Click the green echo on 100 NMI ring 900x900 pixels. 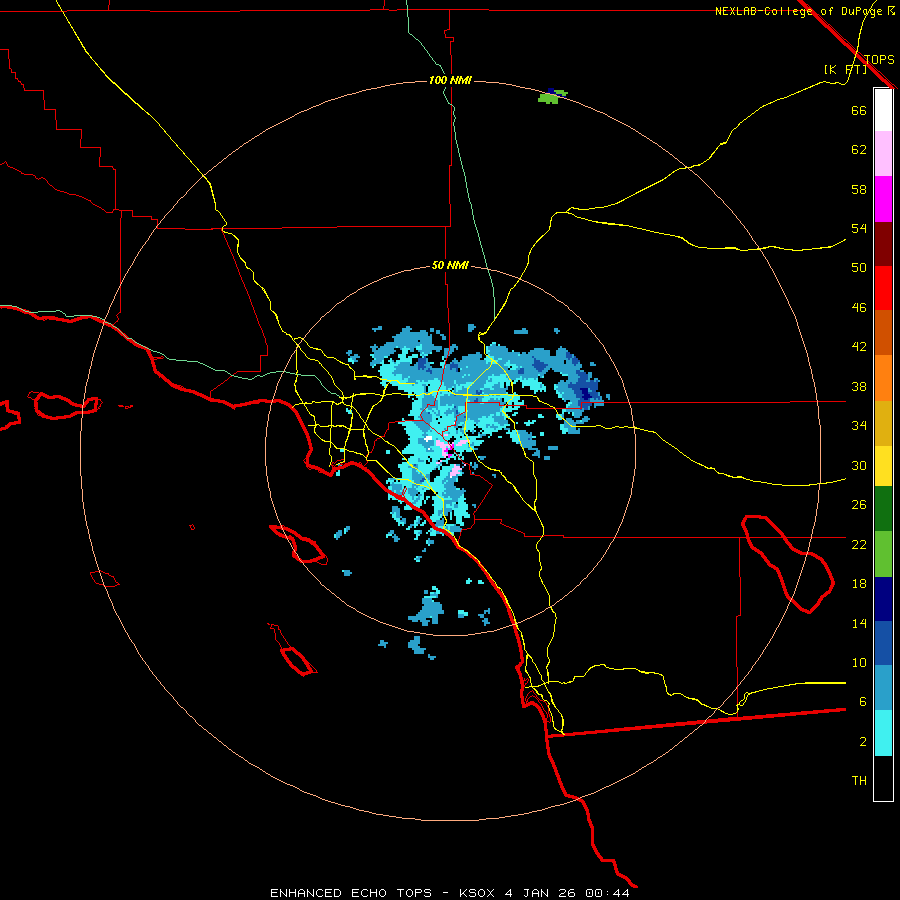click(551, 97)
